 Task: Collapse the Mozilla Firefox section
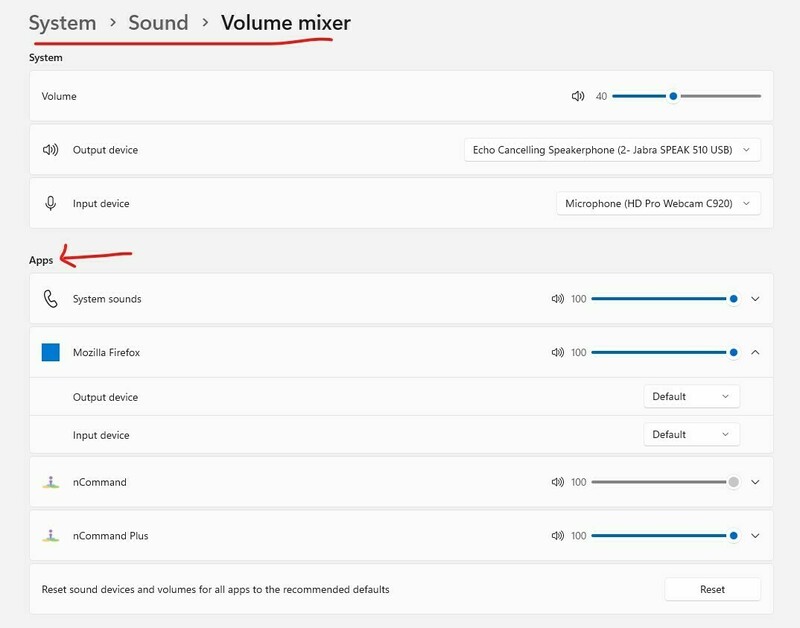755,352
